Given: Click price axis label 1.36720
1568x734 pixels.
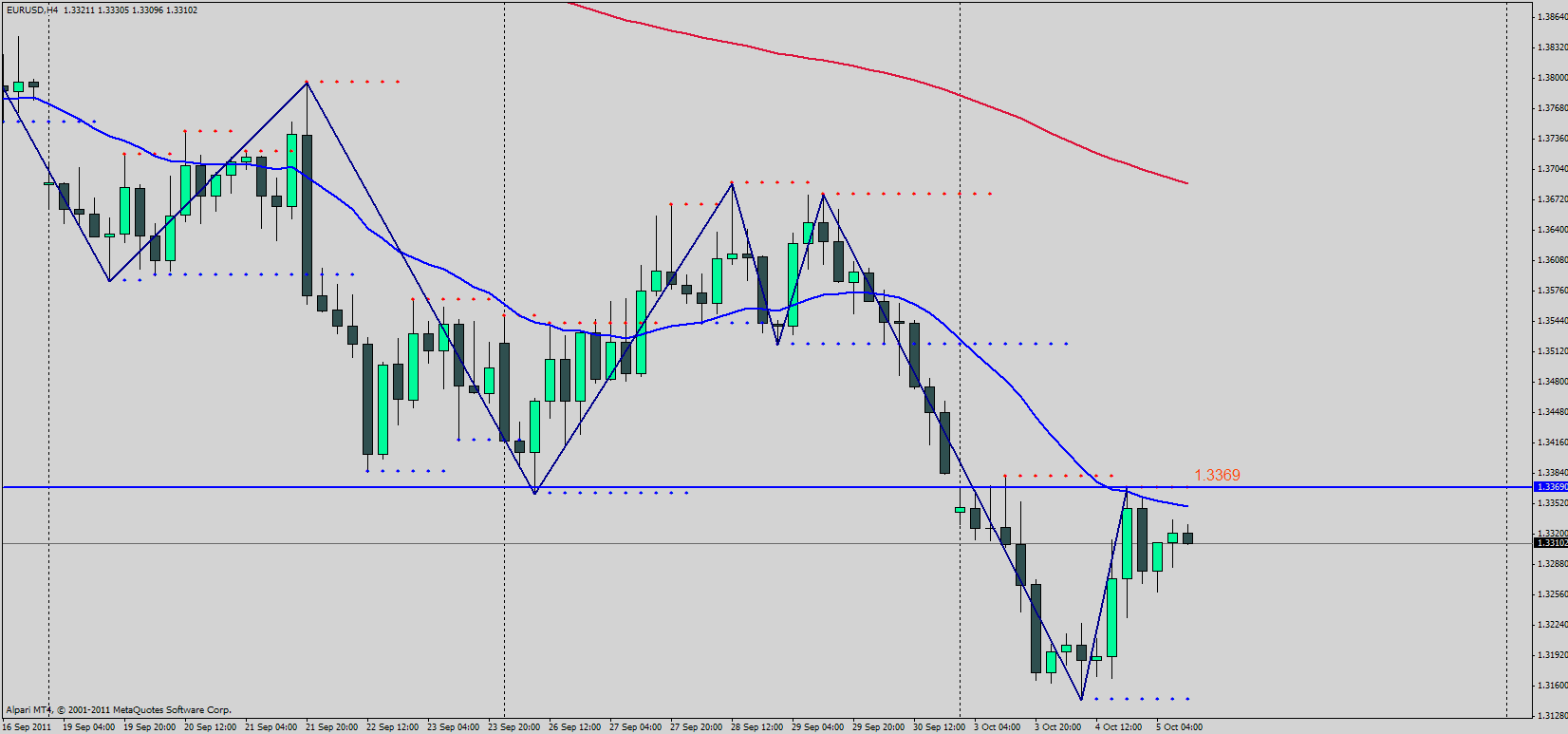Looking at the screenshot, I should [1552, 199].
